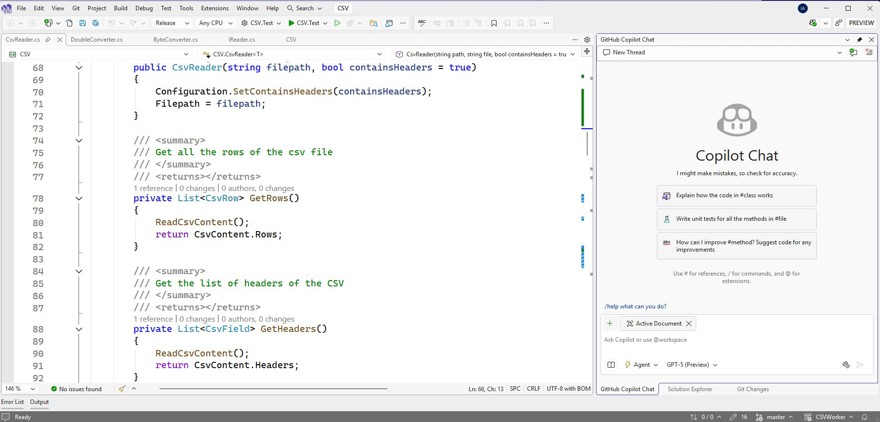Click the notifications bell in status bar
This screenshot has width=880, height=422.
click(865, 417)
